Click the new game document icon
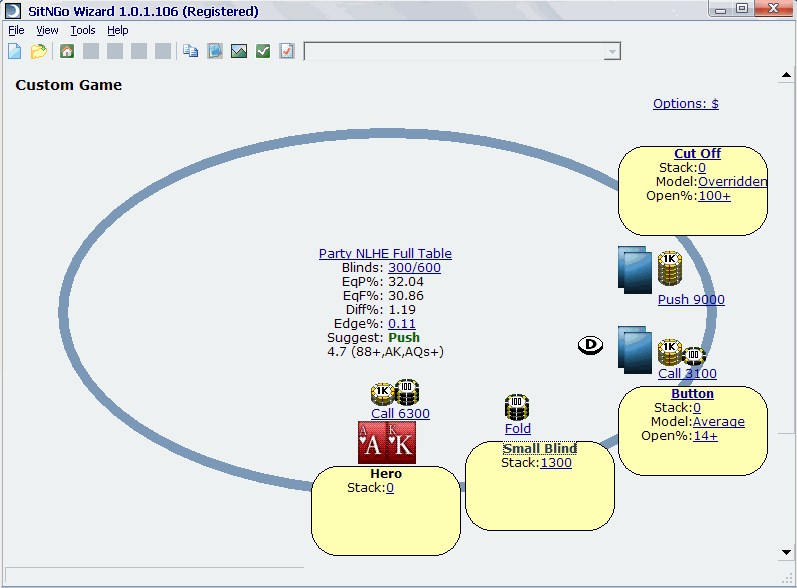The width and height of the screenshot is (797, 588). [15, 51]
